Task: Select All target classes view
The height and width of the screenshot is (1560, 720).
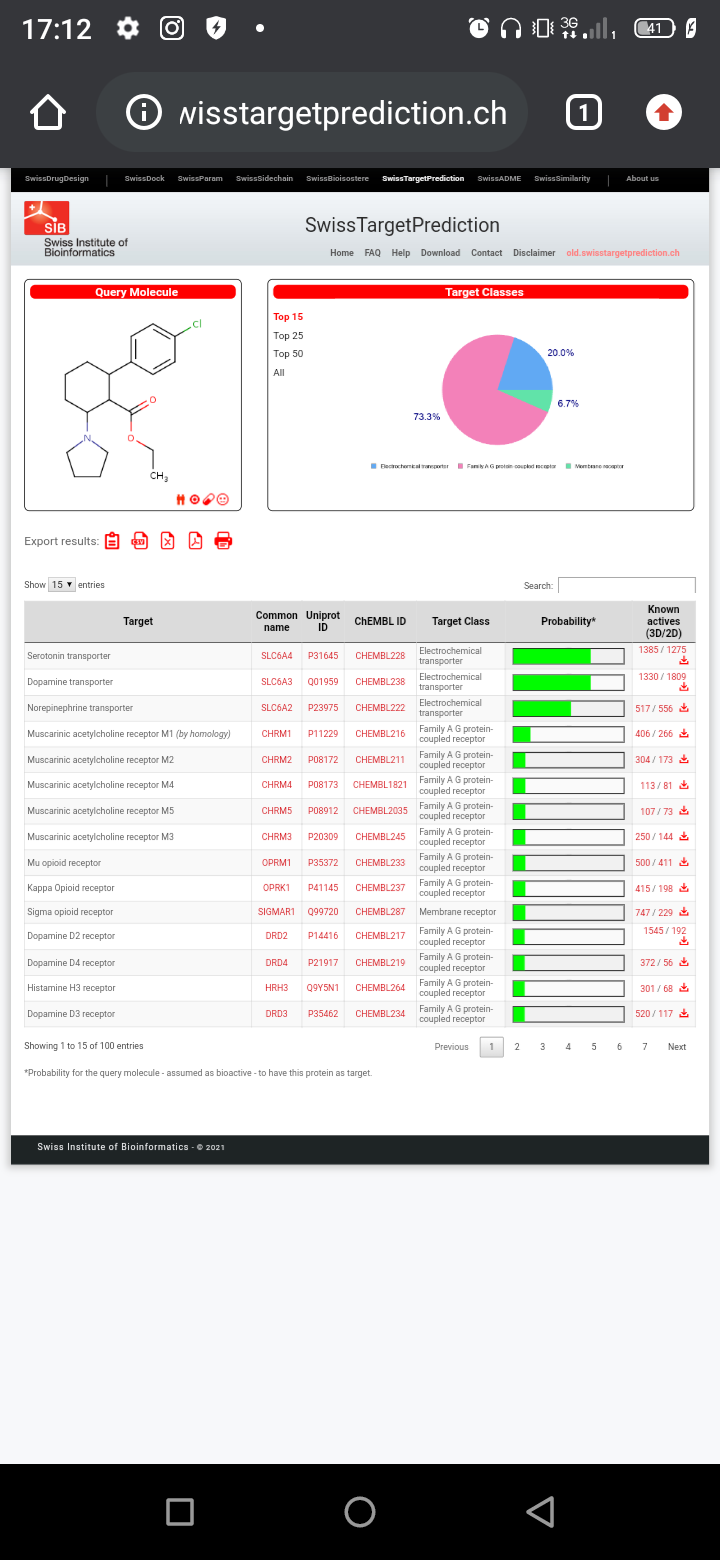Action: (x=279, y=373)
